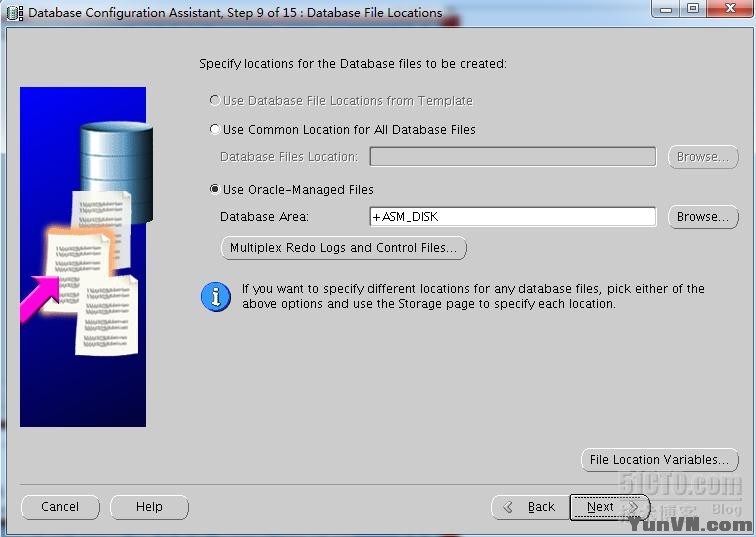756x537 pixels.
Task: Minimize the Database Configuration Assistant window
Action: pyautogui.click(x=666, y=9)
